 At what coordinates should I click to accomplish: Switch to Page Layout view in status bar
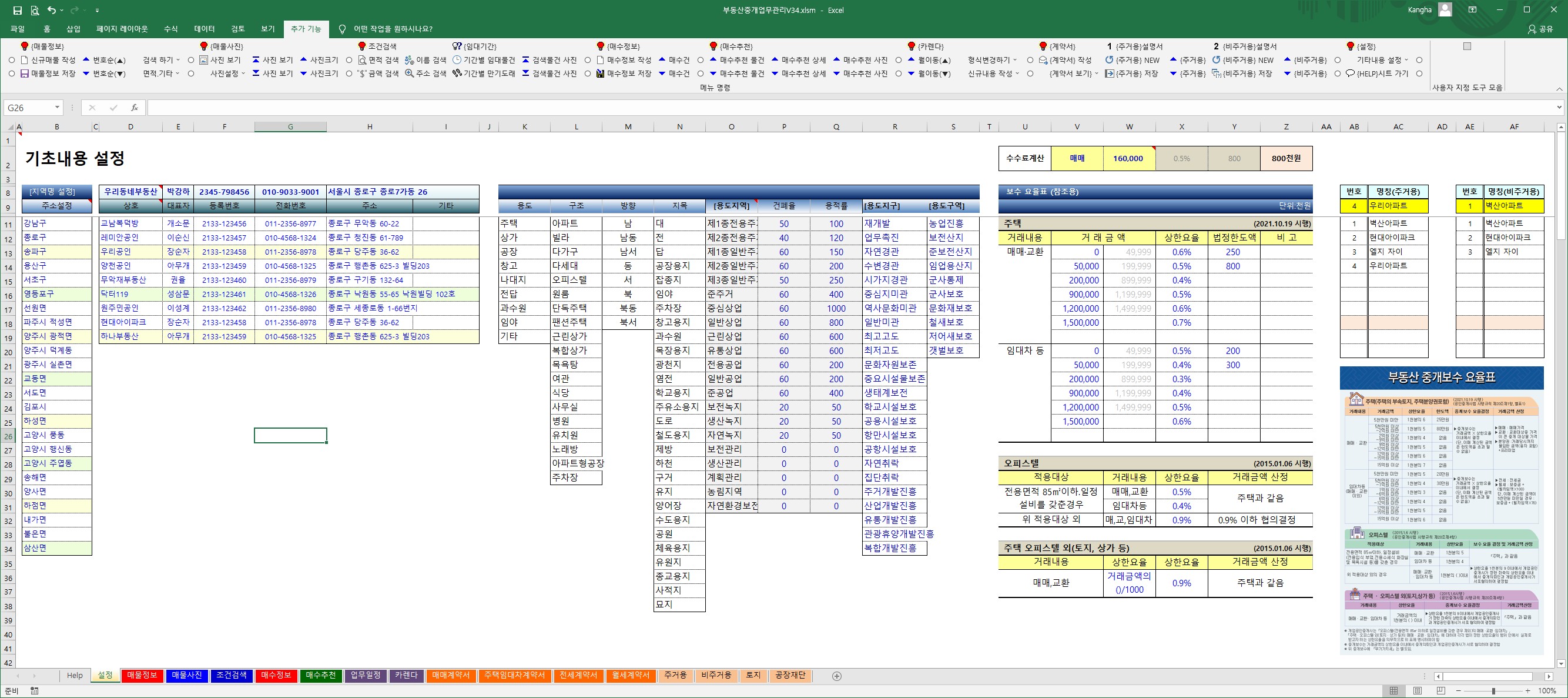(x=1417, y=691)
